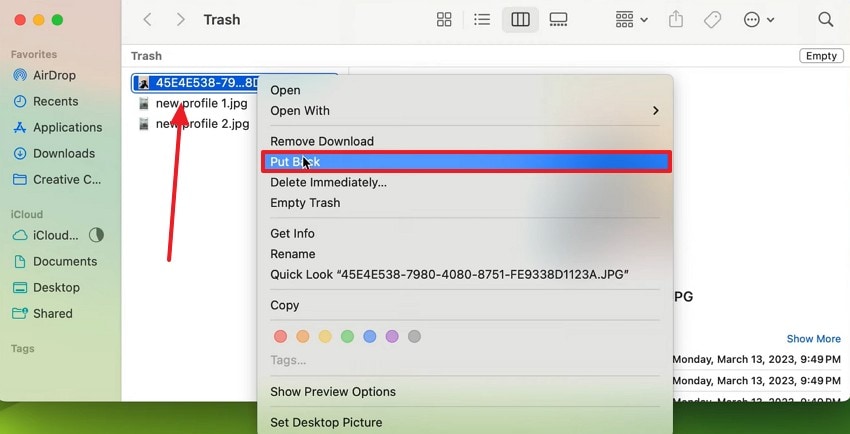The width and height of the screenshot is (850, 434).
Task: Click the Share toolbar icon
Action: click(x=675, y=20)
